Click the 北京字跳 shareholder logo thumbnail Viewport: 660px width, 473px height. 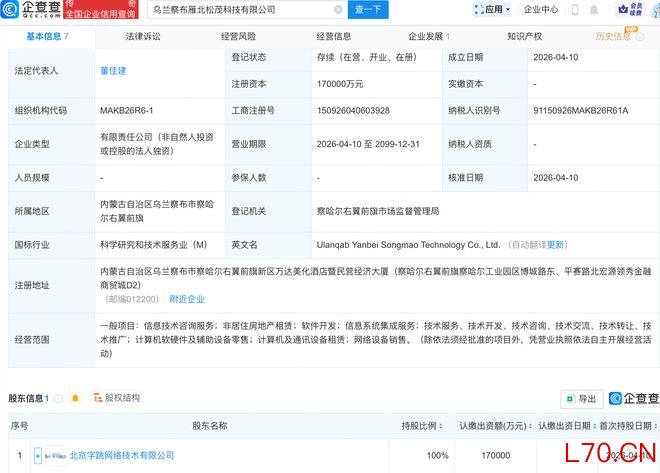tap(55, 455)
